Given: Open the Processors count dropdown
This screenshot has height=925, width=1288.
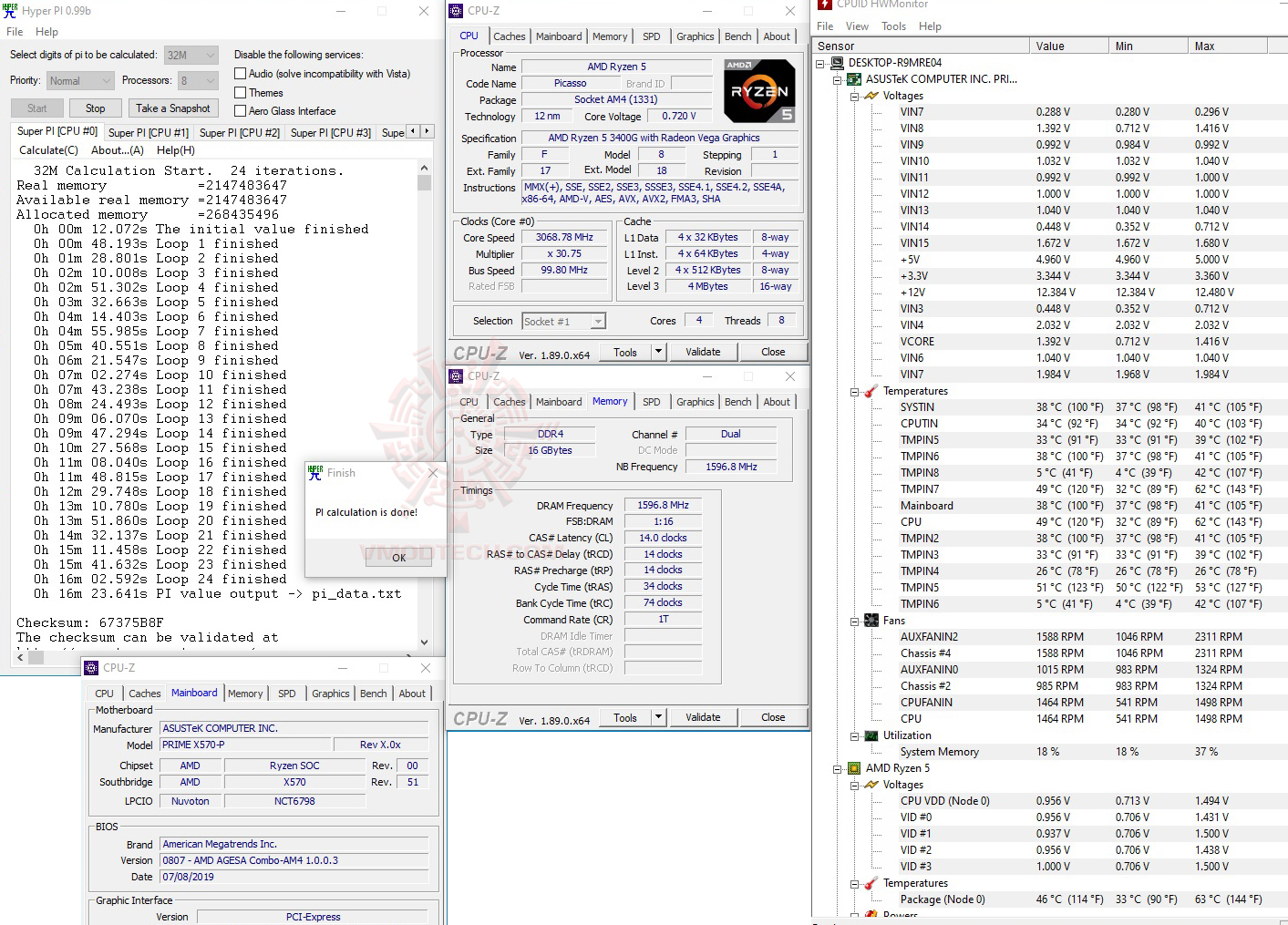Looking at the screenshot, I should tap(198, 81).
